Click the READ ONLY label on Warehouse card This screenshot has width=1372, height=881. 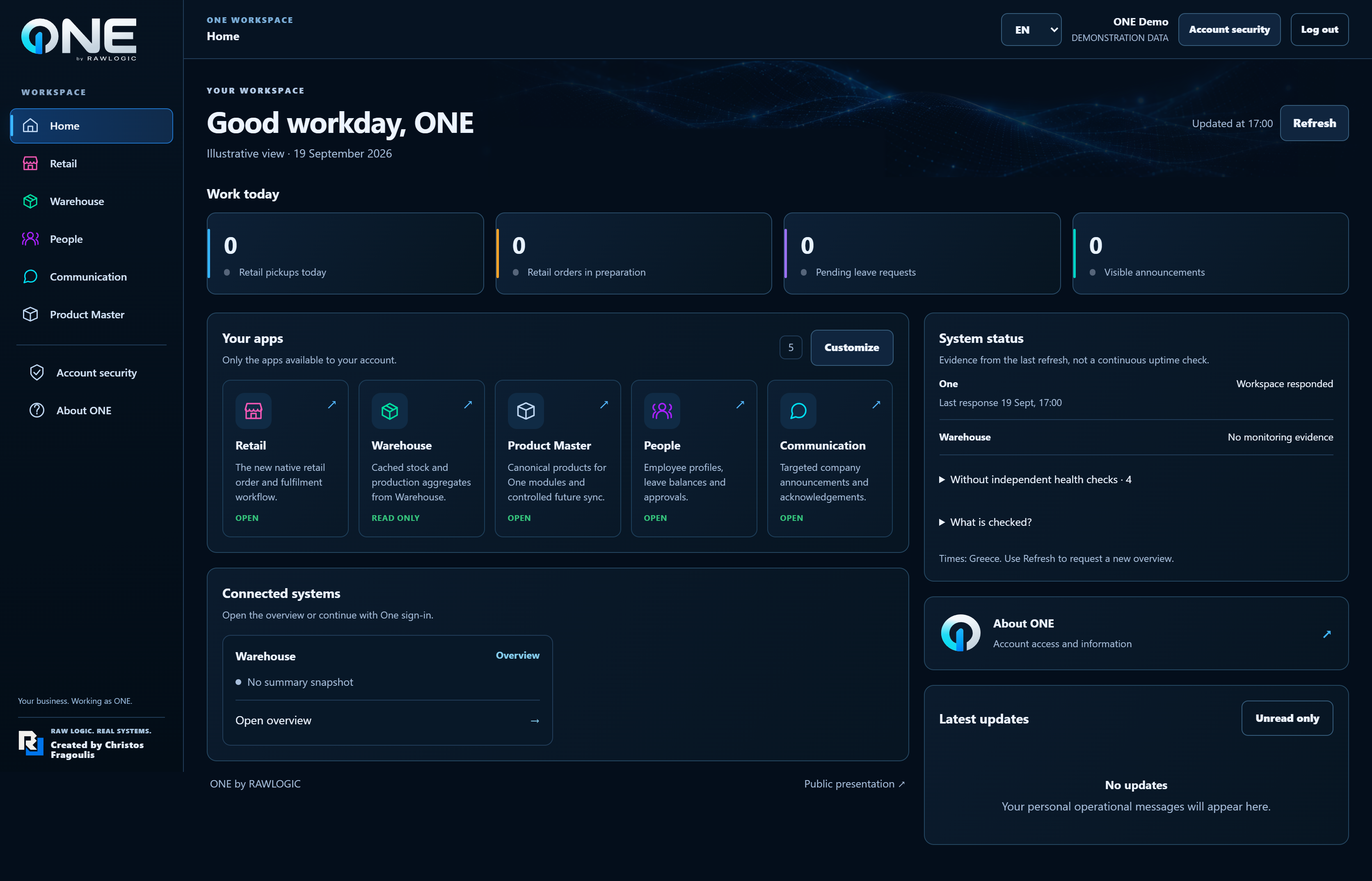click(x=396, y=518)
